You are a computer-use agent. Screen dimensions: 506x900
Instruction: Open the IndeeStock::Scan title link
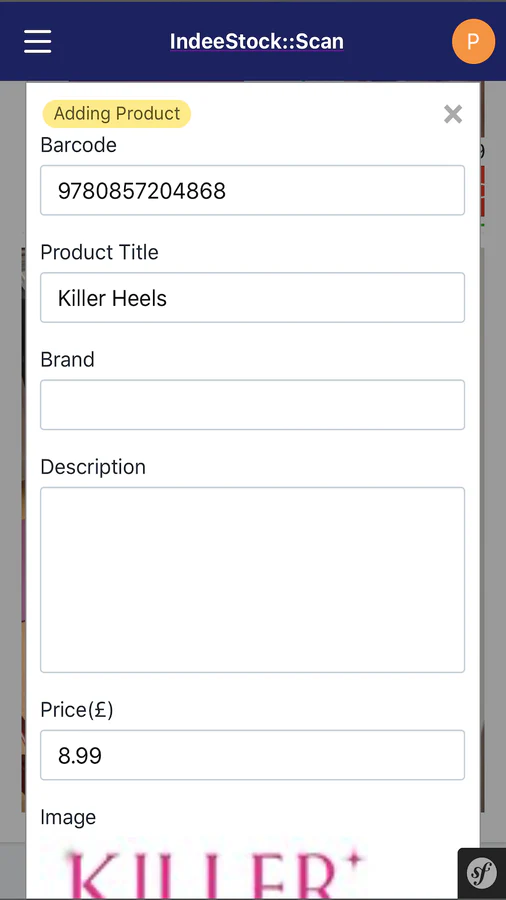[x=256, y=41]
